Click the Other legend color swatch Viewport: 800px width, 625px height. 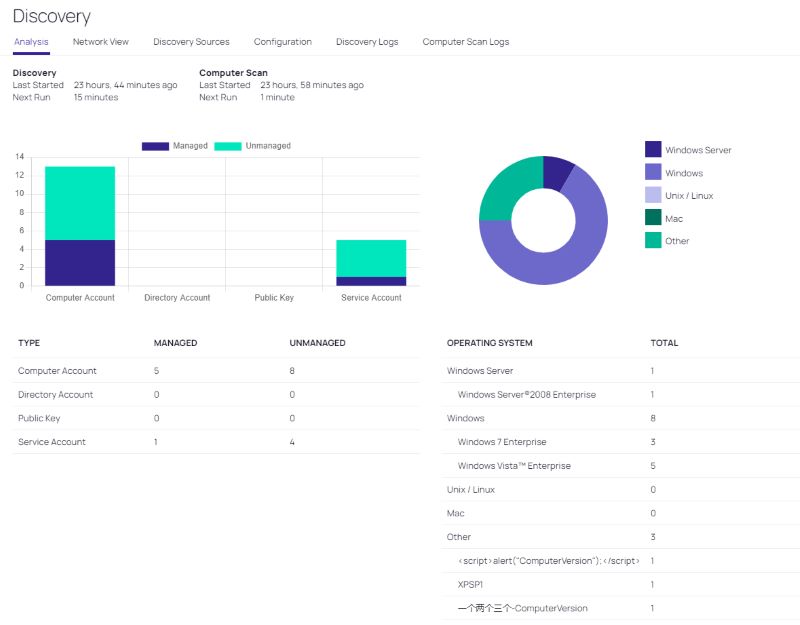(653, 241)
